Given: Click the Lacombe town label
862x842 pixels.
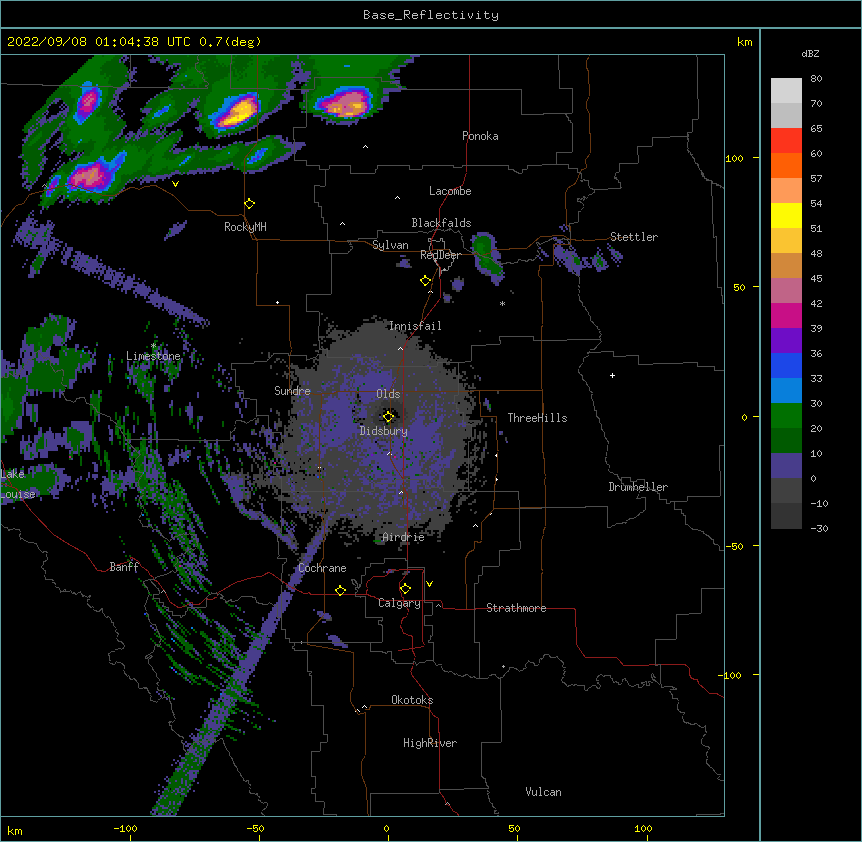Looking at the screenshot, I should click(x=450, y=191).
